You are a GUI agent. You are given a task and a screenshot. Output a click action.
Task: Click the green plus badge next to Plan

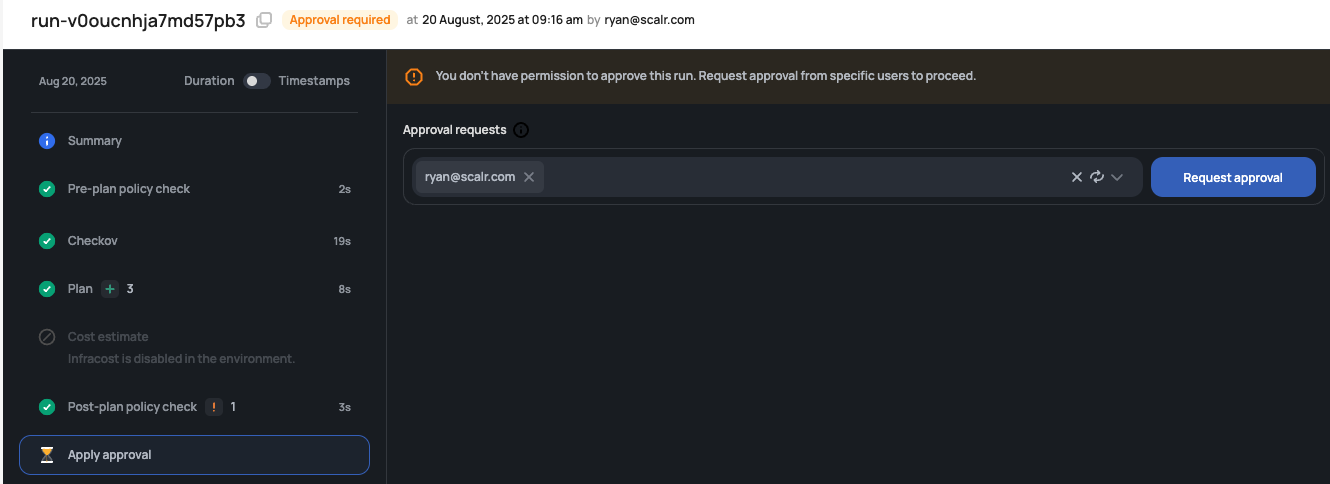(x=110, y=289)
